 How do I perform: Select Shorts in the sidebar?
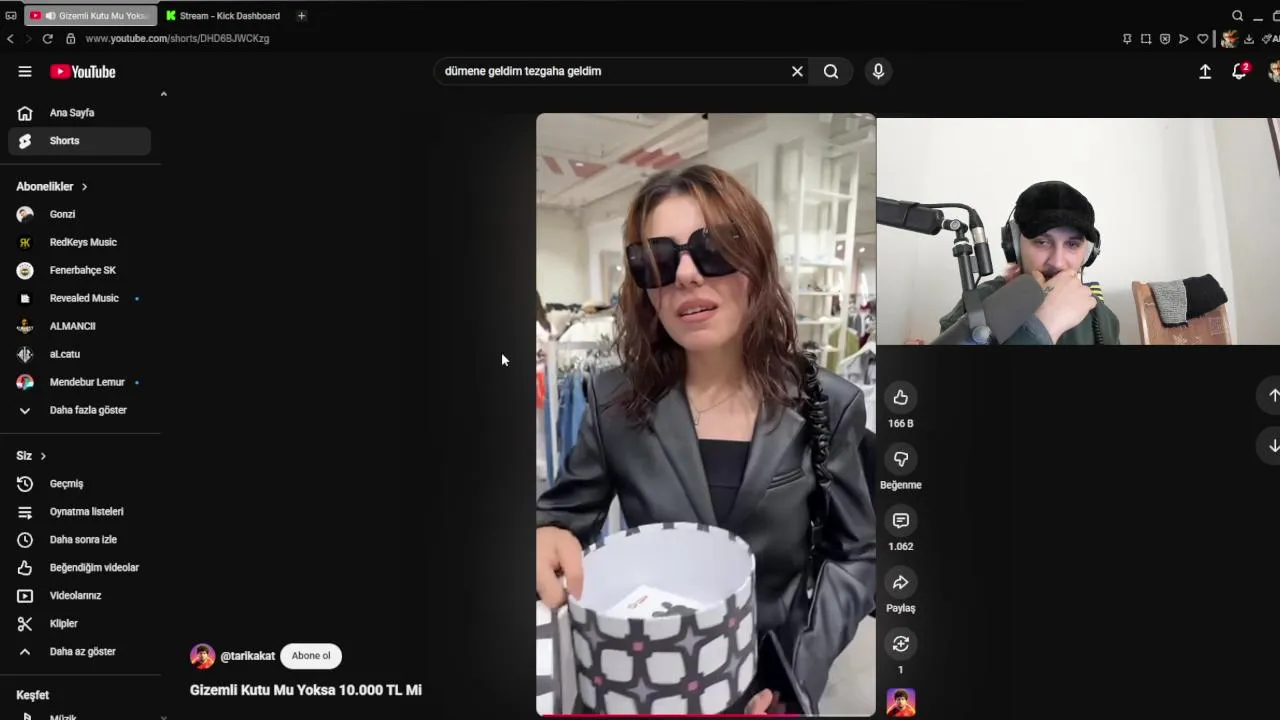tap(80, 141)
